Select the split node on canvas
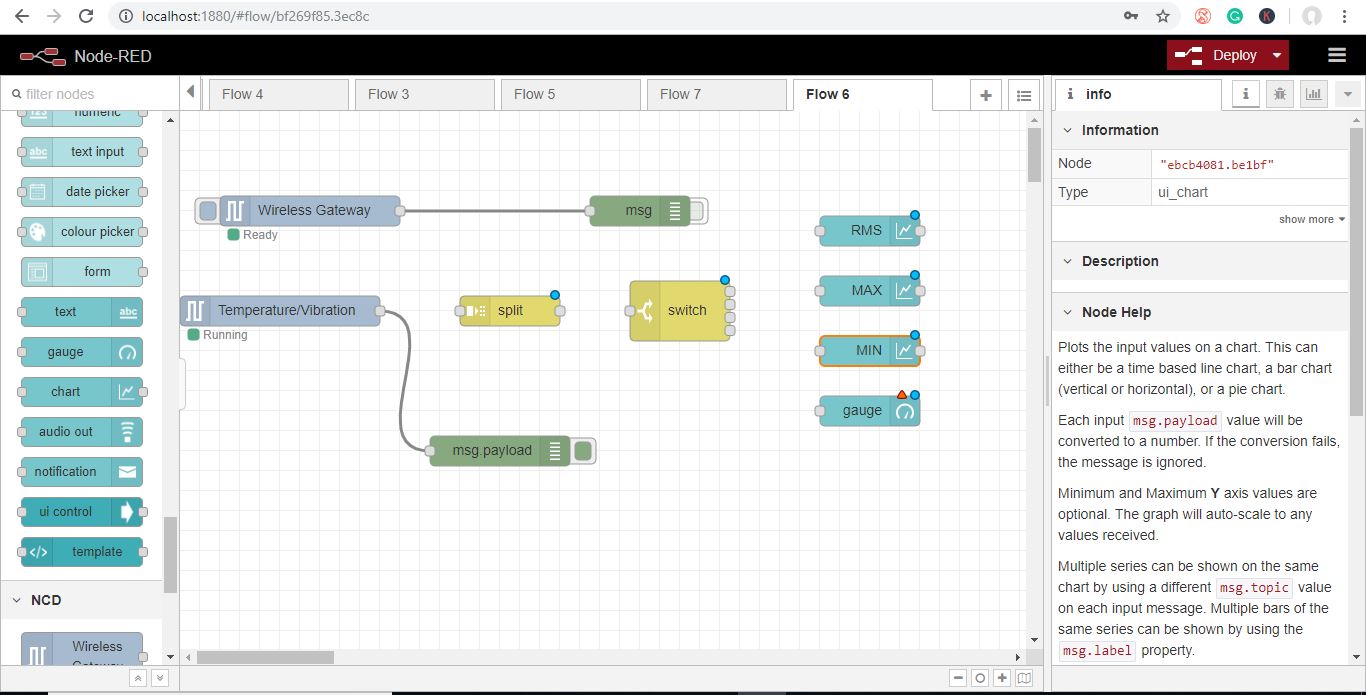Screen dimensions: 1366x695 pyautogui.click(x=510, y=311)
